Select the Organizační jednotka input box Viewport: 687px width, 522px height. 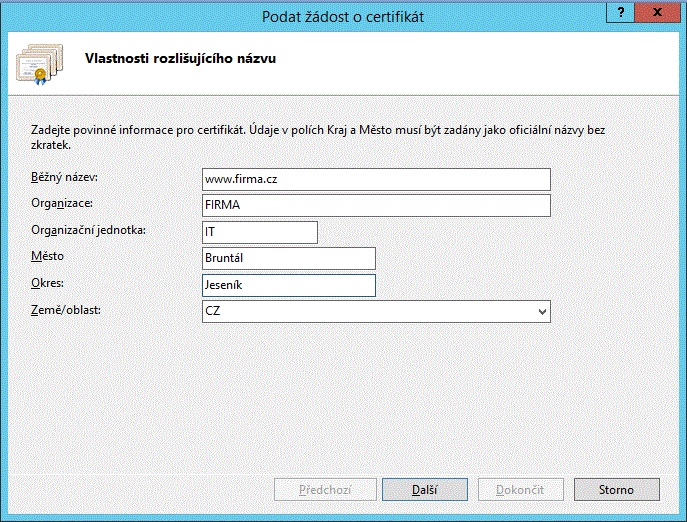(259, 232)
